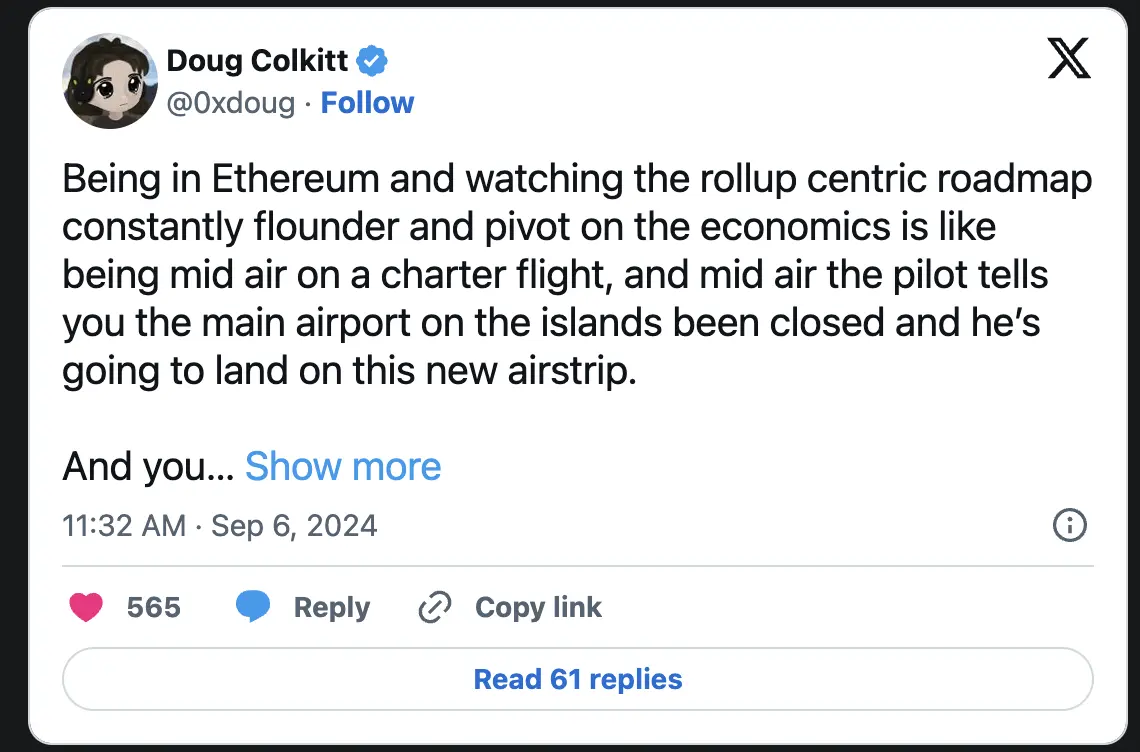This screenshot has height=752, width=1140.
Task: Open the reply dialog via the Reply bubble icon
Action: point(255,607)
